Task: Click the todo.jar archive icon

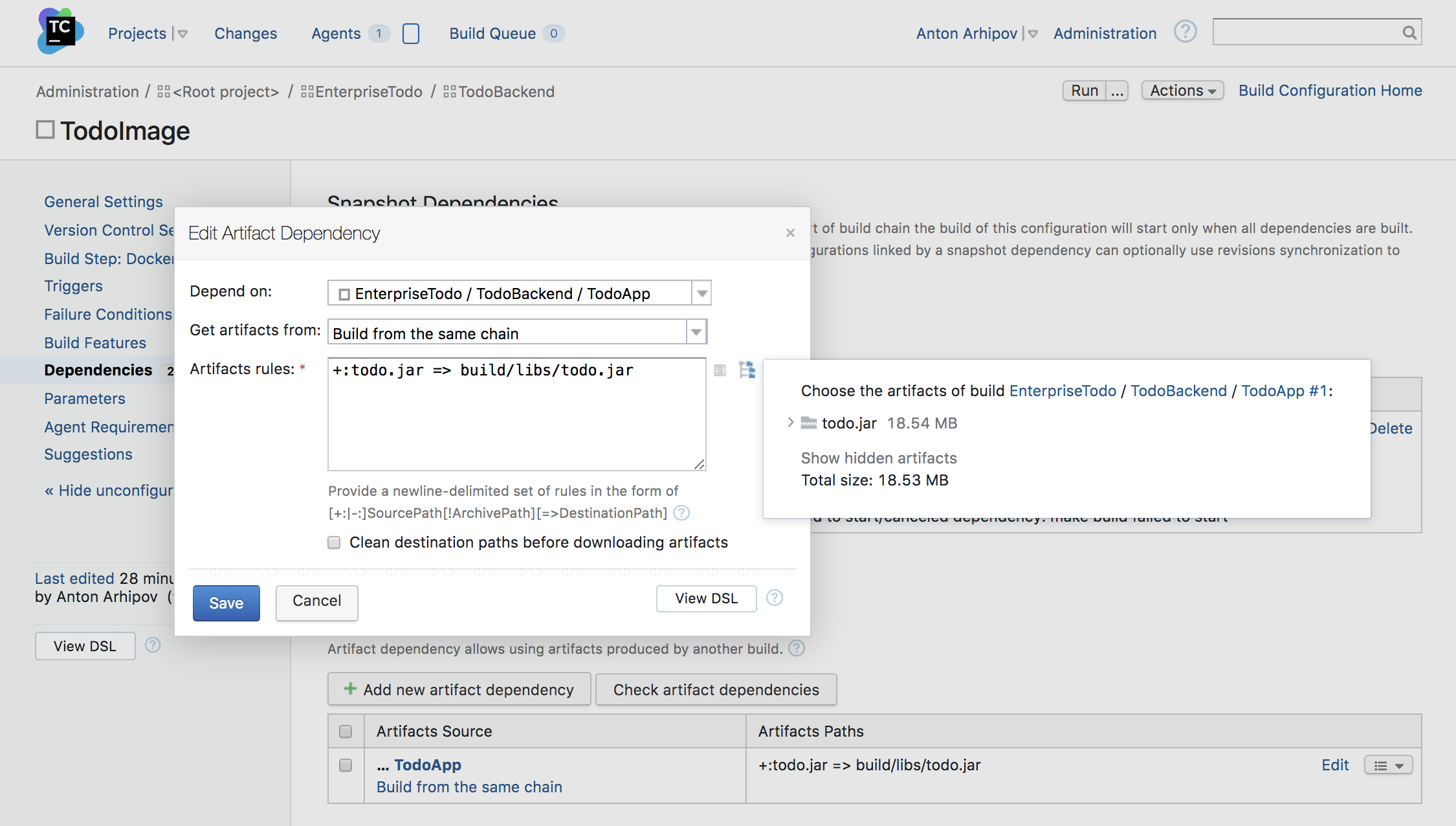Action: [x=809, y=423]
